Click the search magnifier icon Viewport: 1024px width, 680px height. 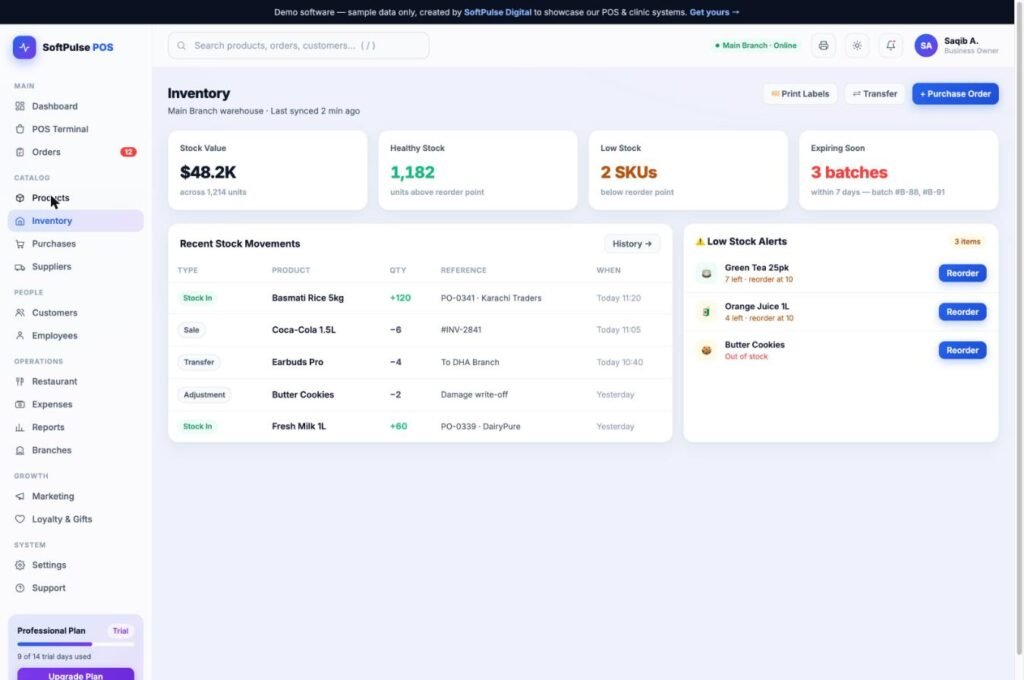pyautogui.click(x=182, y=46)
